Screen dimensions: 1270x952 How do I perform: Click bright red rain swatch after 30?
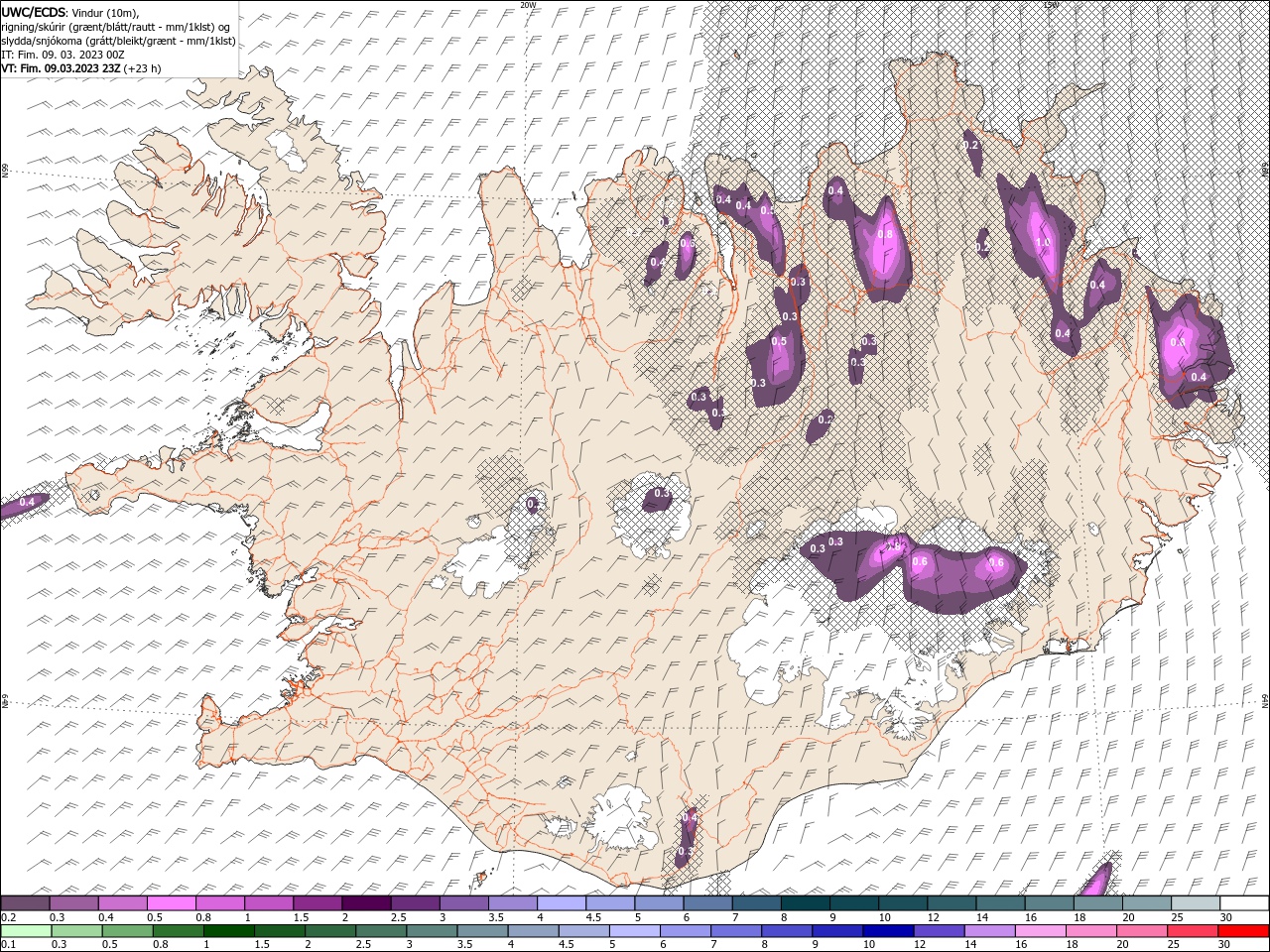[1242, 931]
